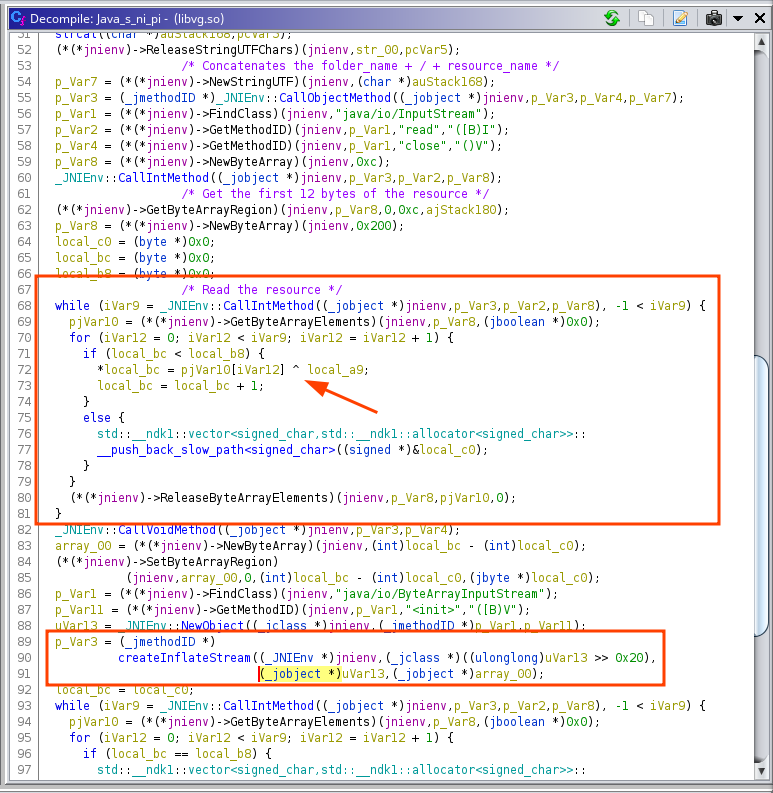The width and height of the screenshot is (773, 793).
Task: Click the scrollbar down arrow
Action: [761, 771]
